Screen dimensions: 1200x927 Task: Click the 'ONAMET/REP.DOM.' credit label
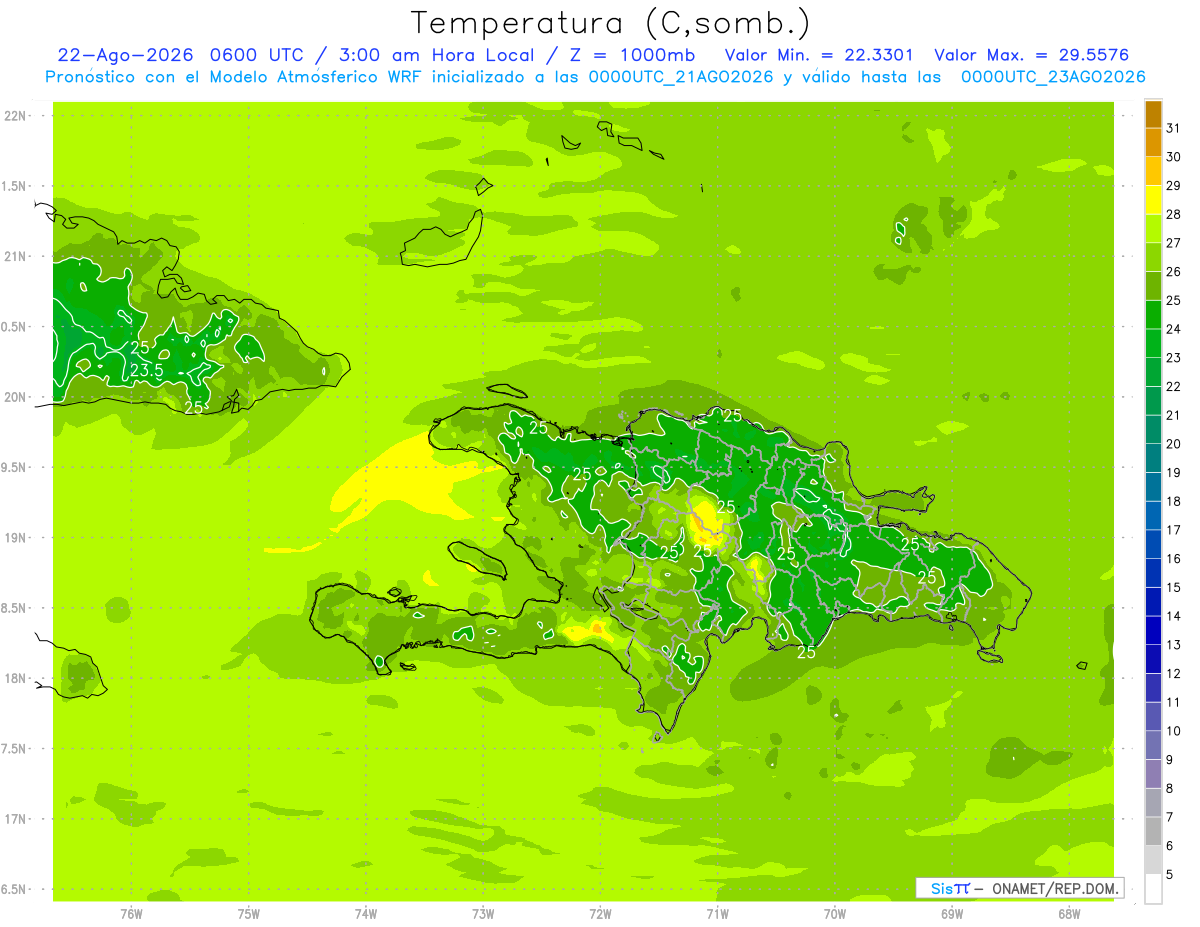(1055, 888)
